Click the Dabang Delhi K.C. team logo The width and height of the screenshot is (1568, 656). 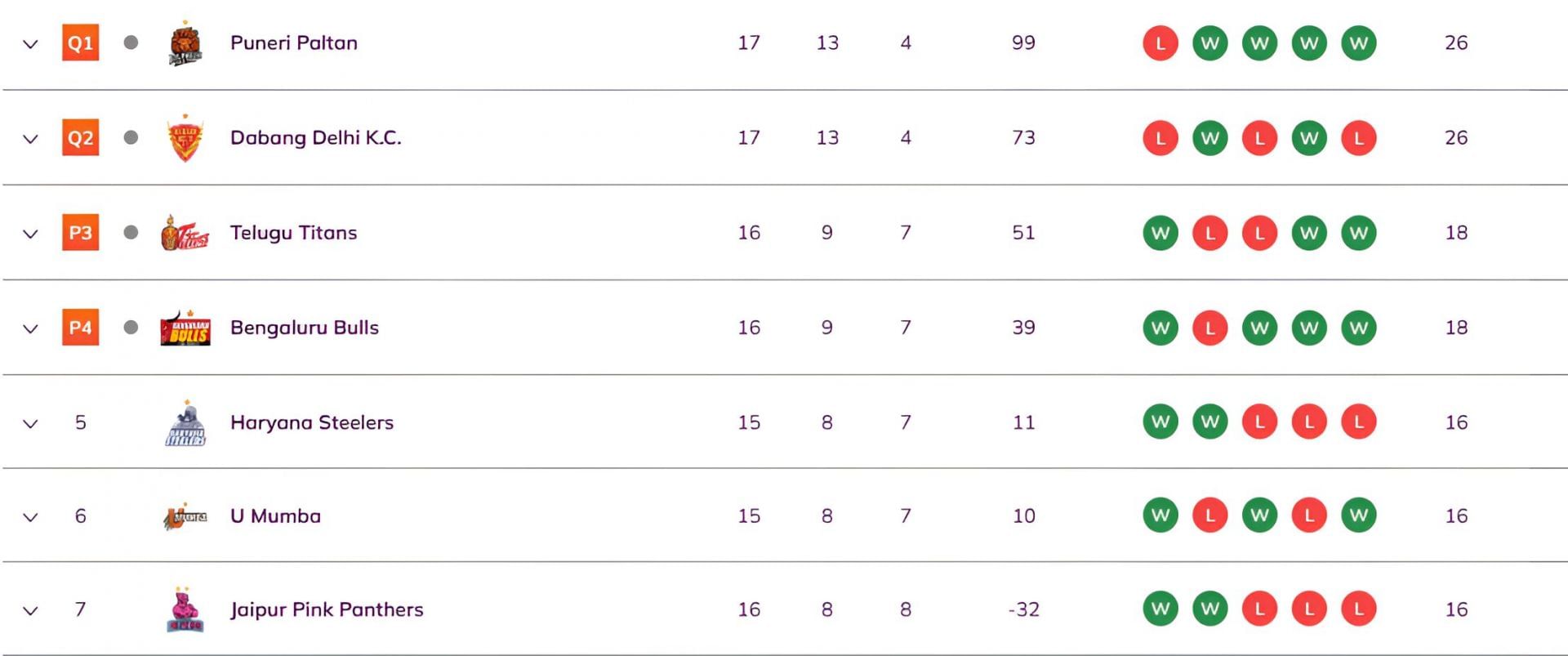pos(185,138)
